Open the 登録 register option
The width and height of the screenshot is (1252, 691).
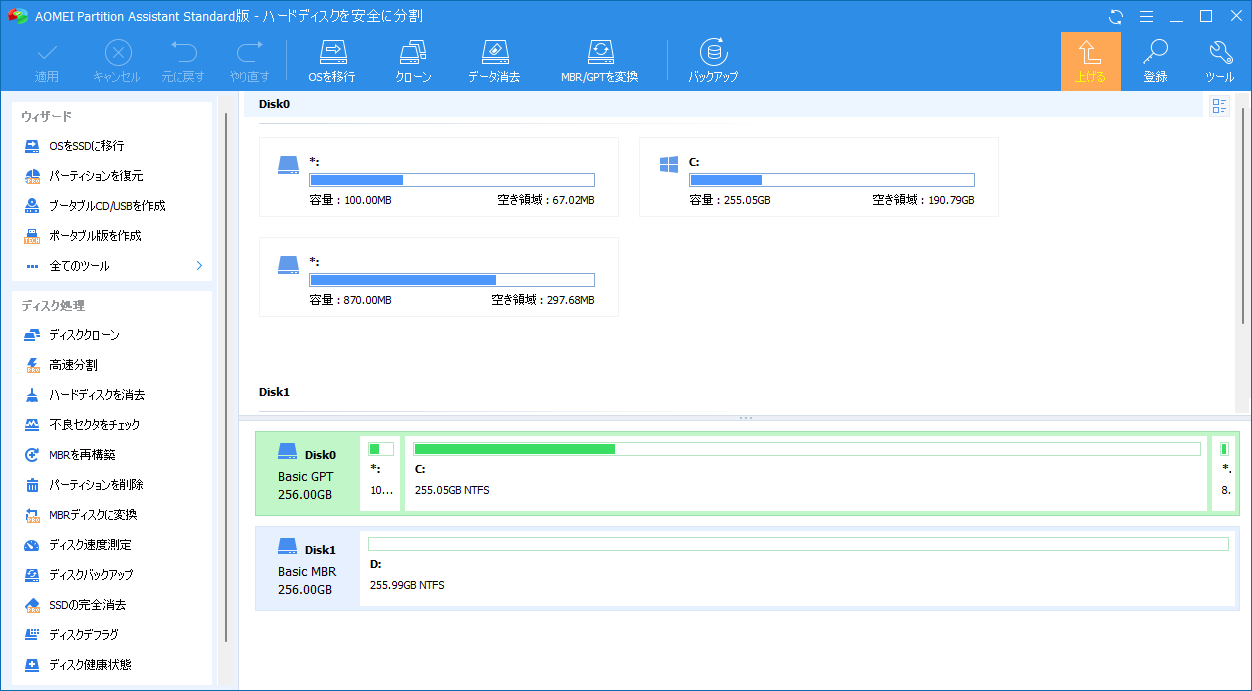[1155, 62]
